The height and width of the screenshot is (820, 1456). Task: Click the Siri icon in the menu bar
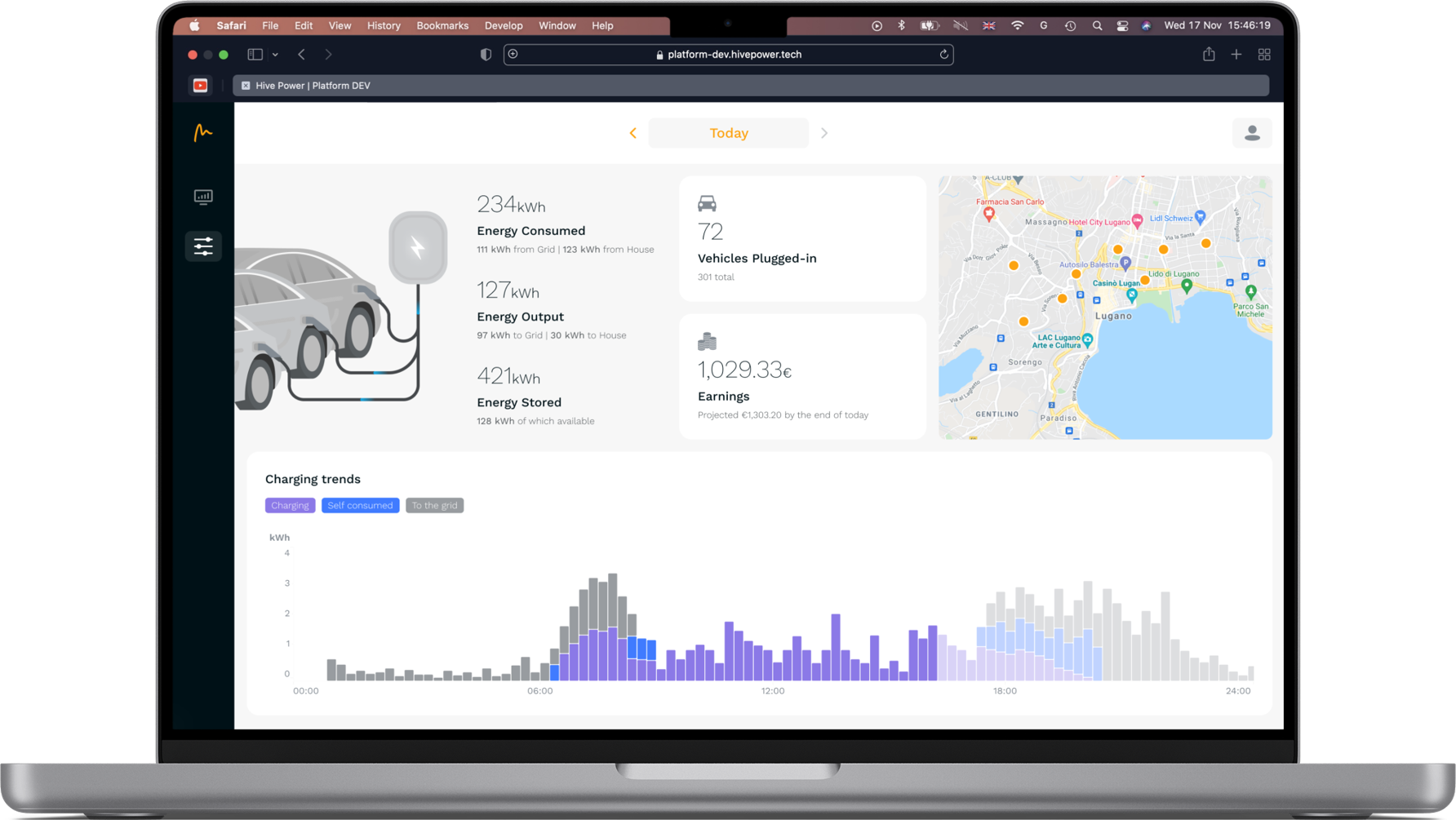[x=1146, y=25]
